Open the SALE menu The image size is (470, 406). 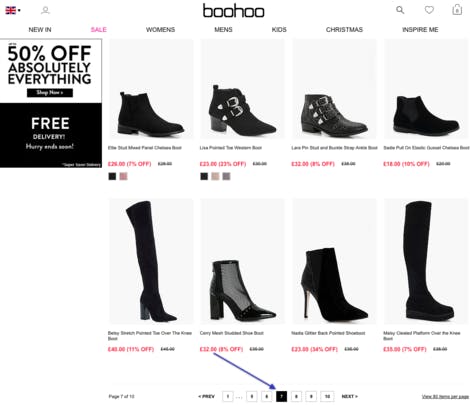98,30
